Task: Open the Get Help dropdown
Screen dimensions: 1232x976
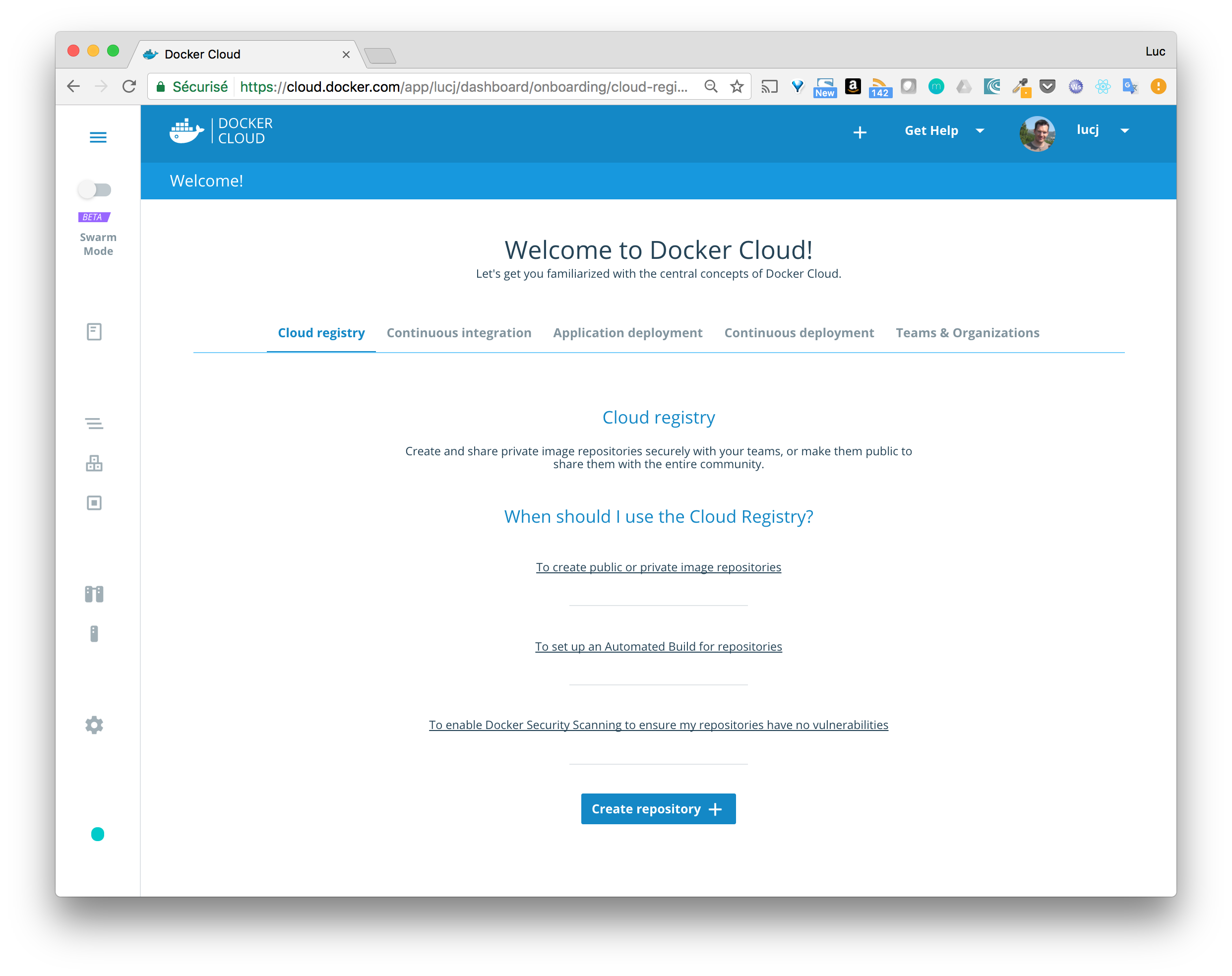Action: pyautogui.click(x=944, y=131)
